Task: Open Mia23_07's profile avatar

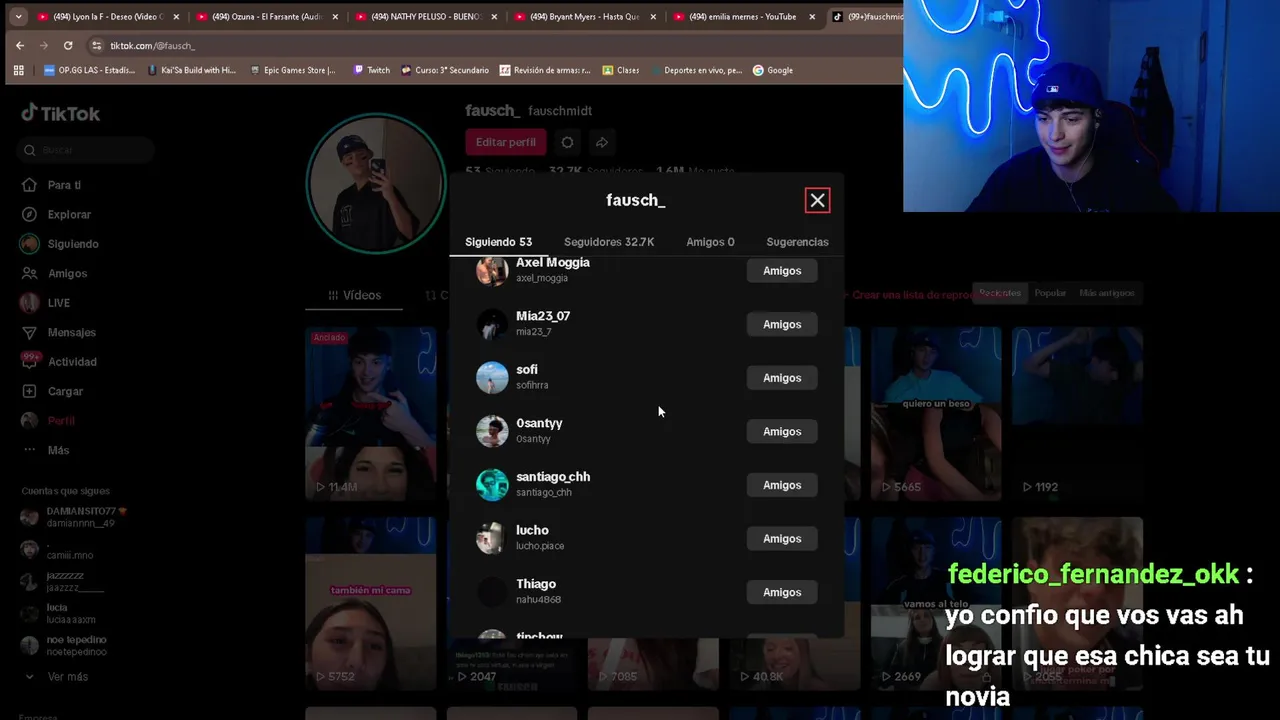Action: [x=491, y=324]
